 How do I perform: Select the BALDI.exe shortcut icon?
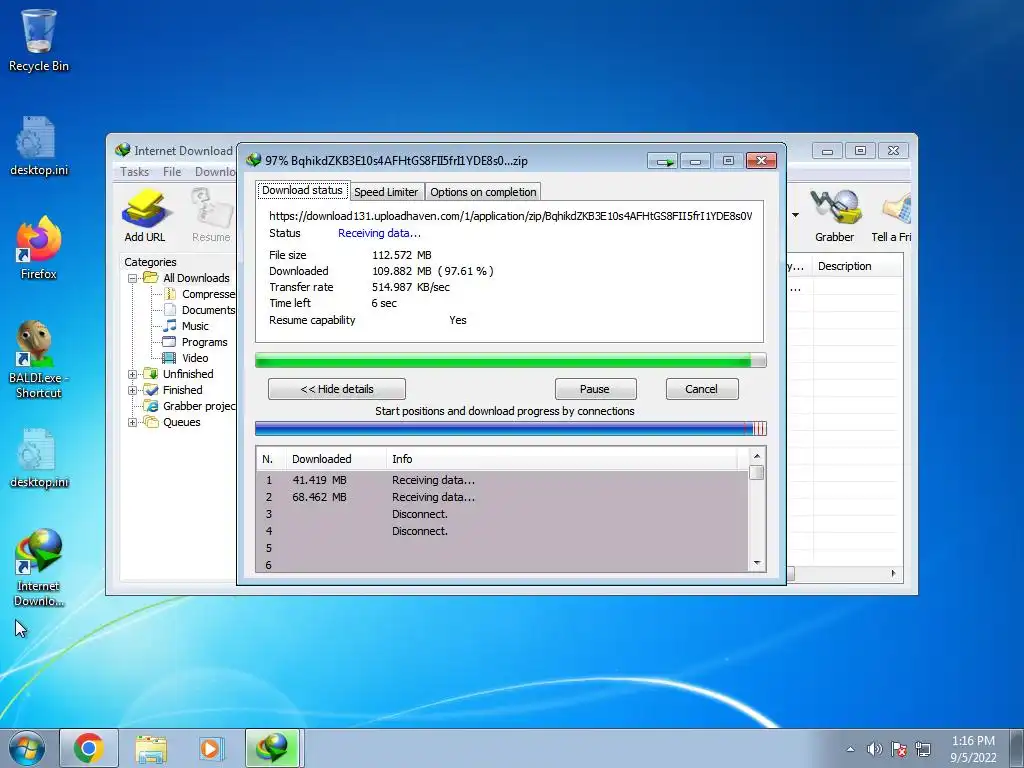tap(39, 359)
